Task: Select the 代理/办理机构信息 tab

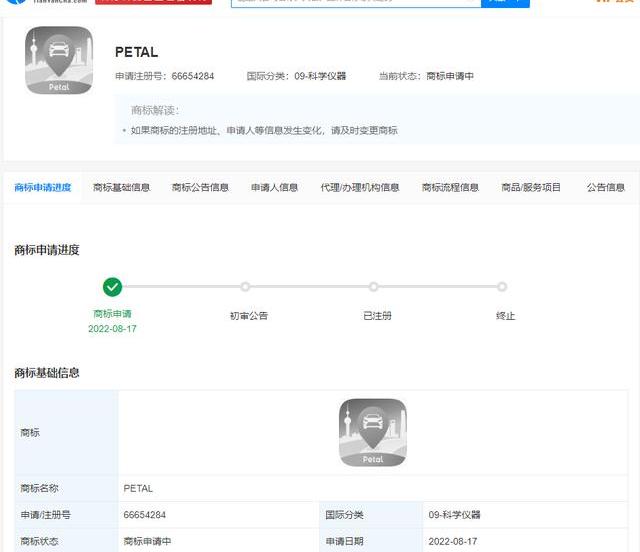Action: coord(360,187)
